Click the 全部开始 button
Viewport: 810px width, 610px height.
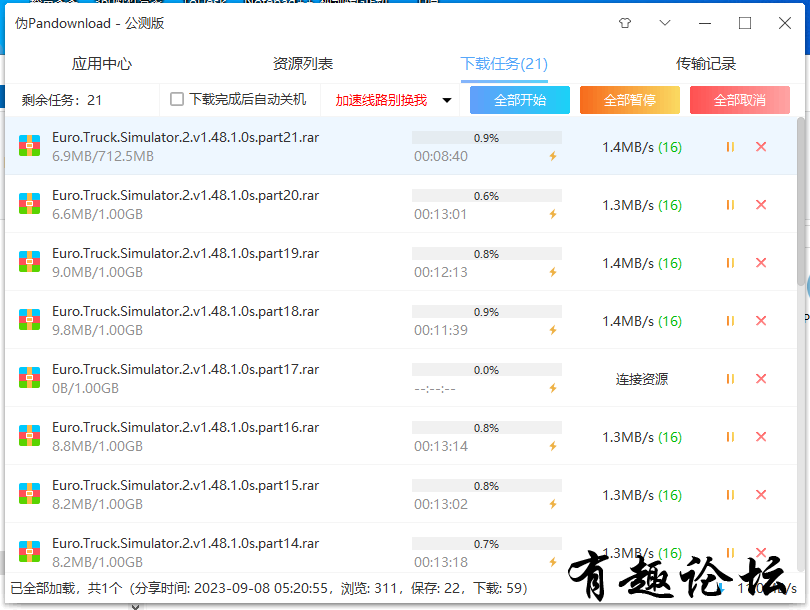pos(520,100)
